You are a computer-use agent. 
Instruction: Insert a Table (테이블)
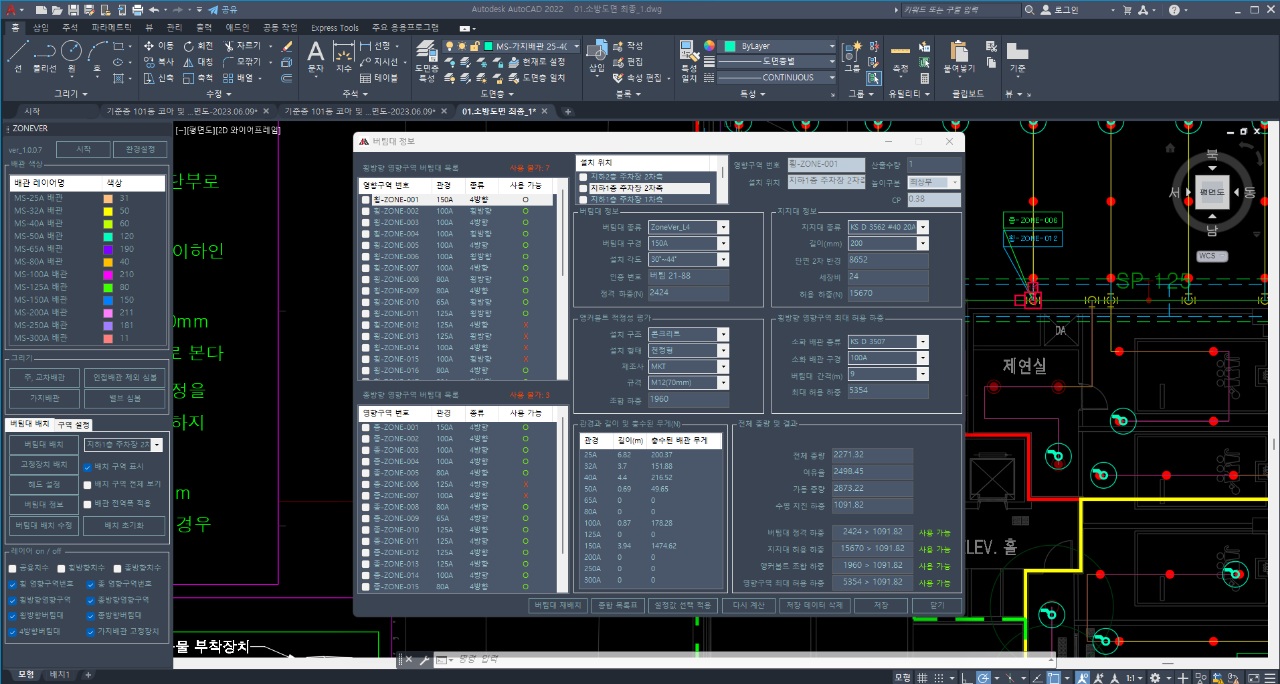click(379, 78)
